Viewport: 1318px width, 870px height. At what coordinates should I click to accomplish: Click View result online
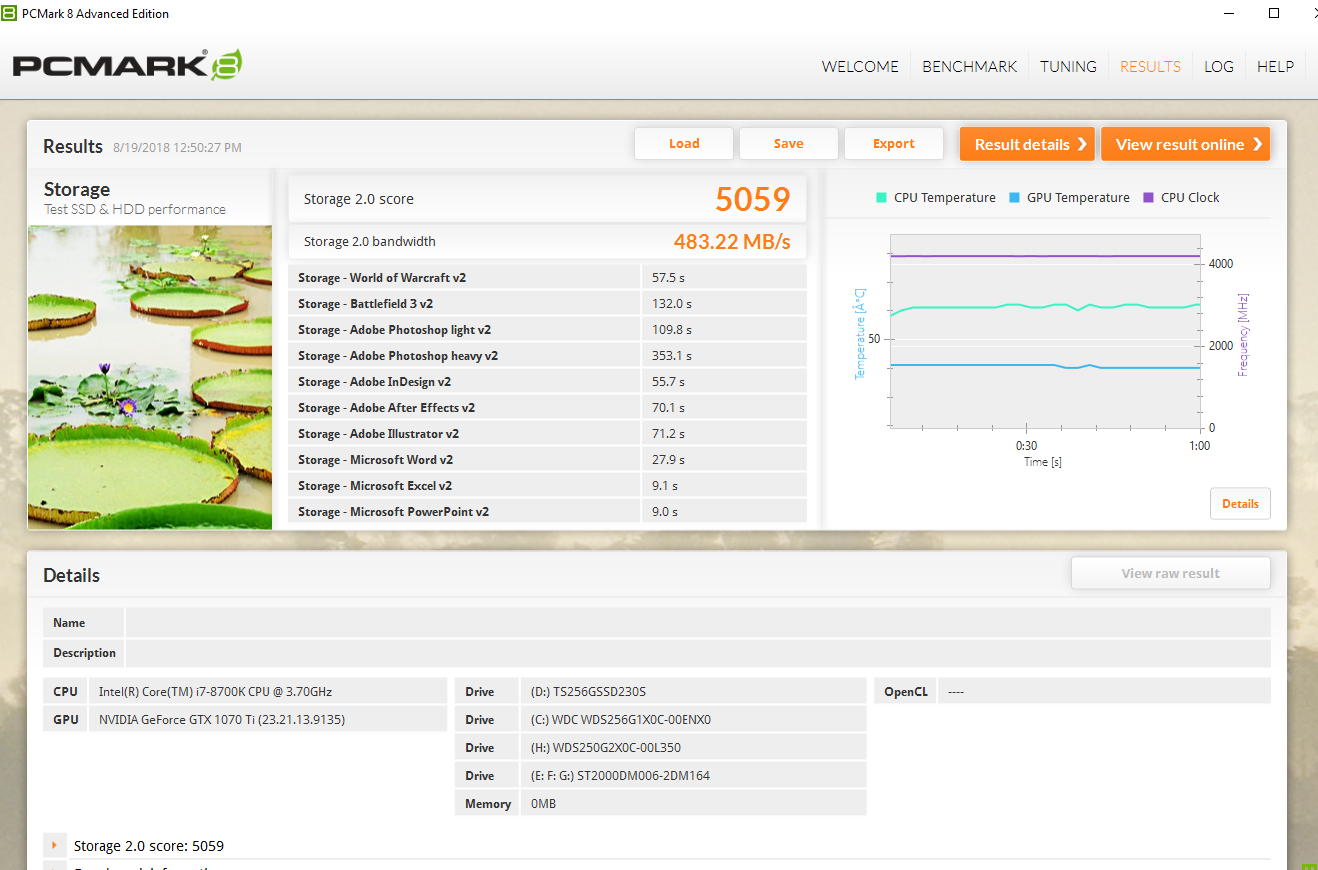click(1185, 144)
